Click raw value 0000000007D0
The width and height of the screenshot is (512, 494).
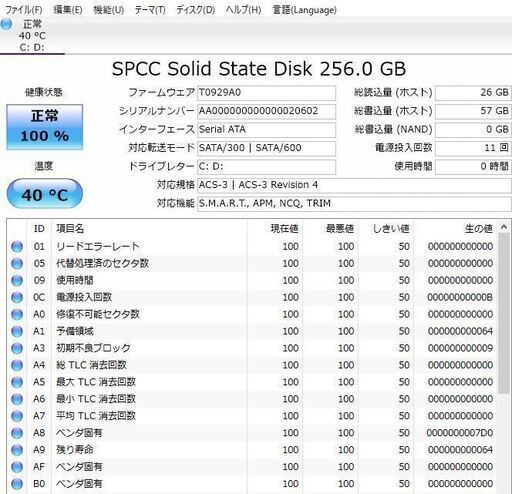pyautogui.click(x=460, y=433)
